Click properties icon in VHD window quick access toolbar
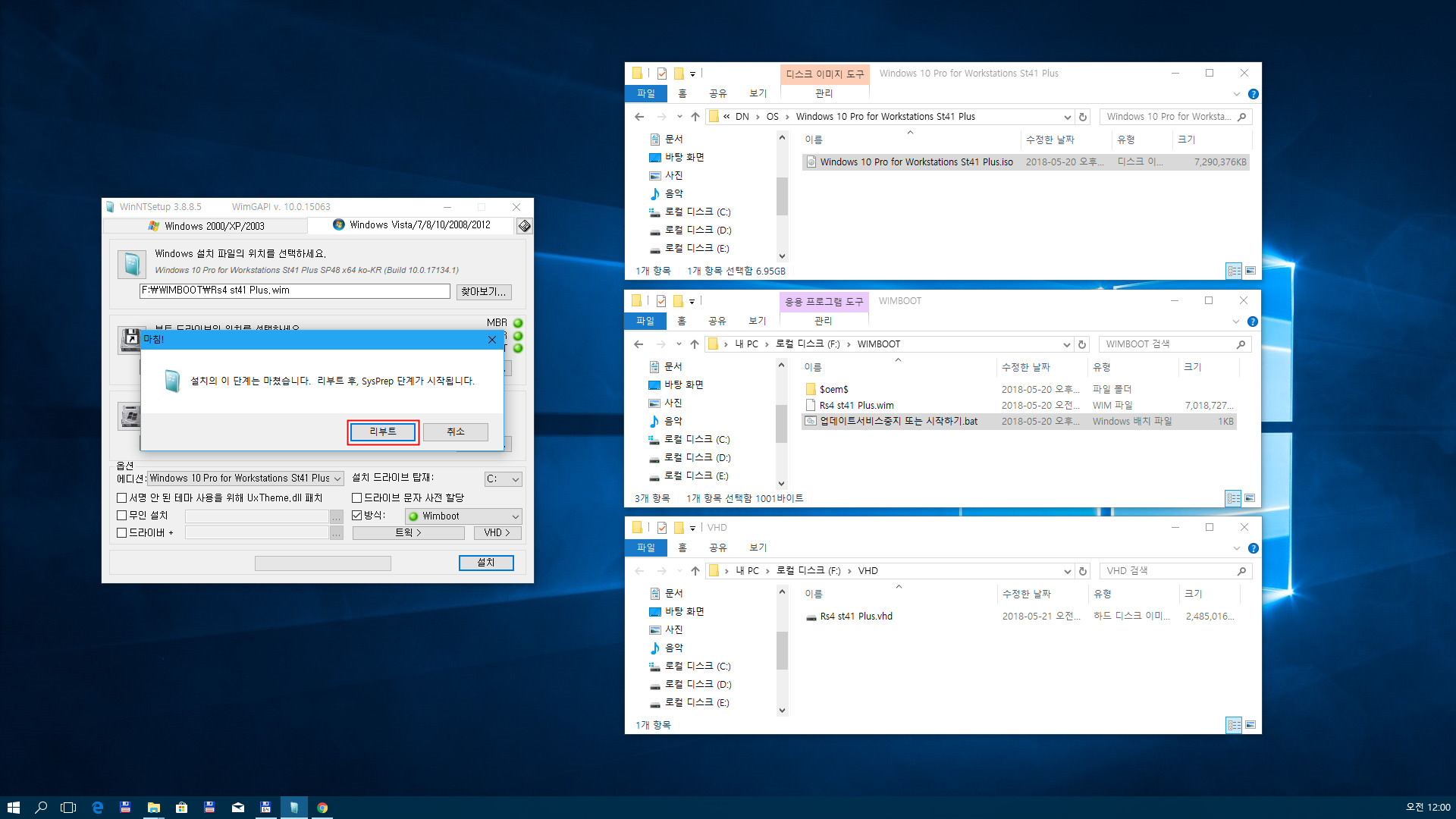1456x819 pixels. point(662,528)
